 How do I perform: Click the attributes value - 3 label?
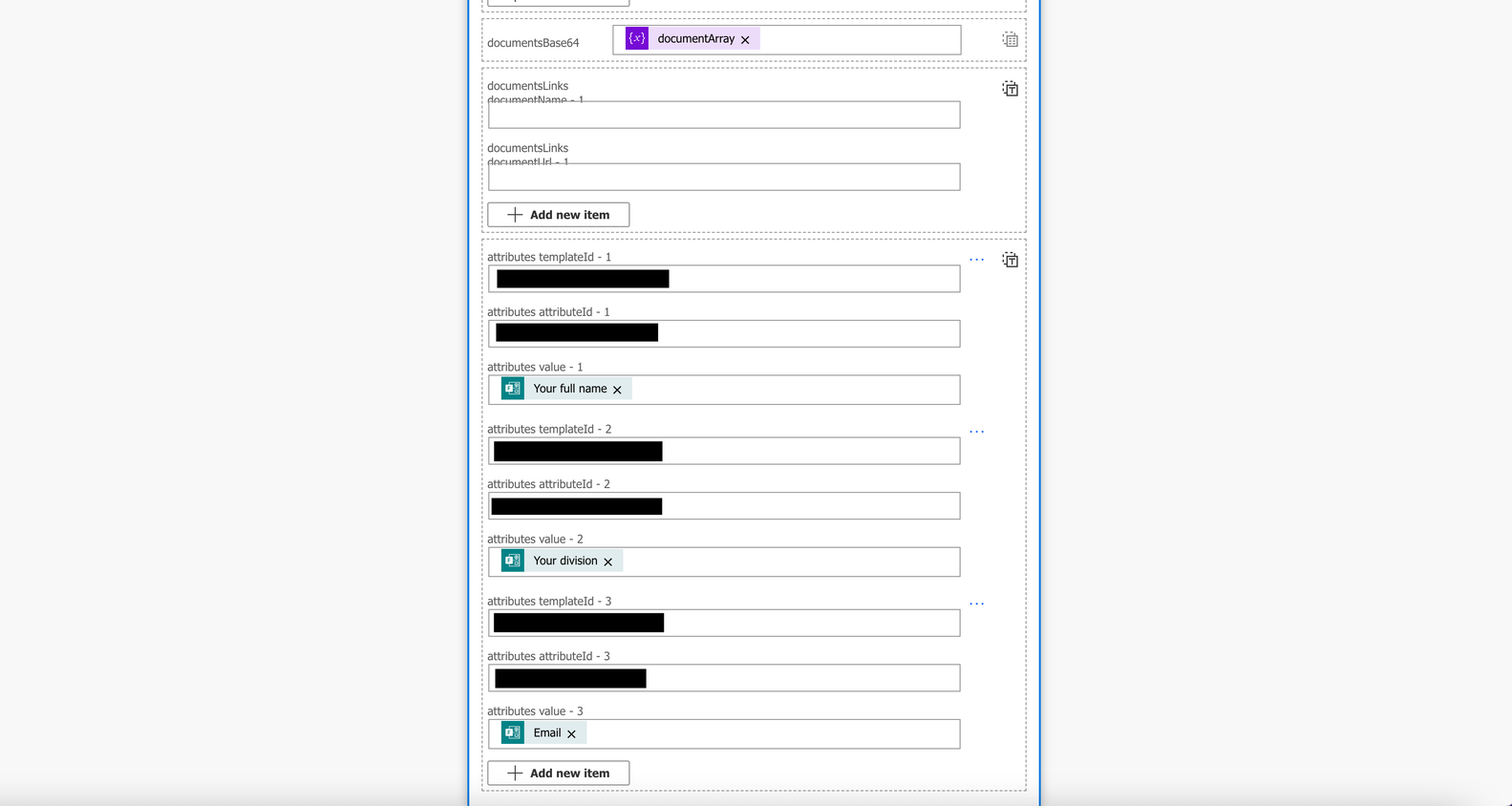tap(535, 711)
